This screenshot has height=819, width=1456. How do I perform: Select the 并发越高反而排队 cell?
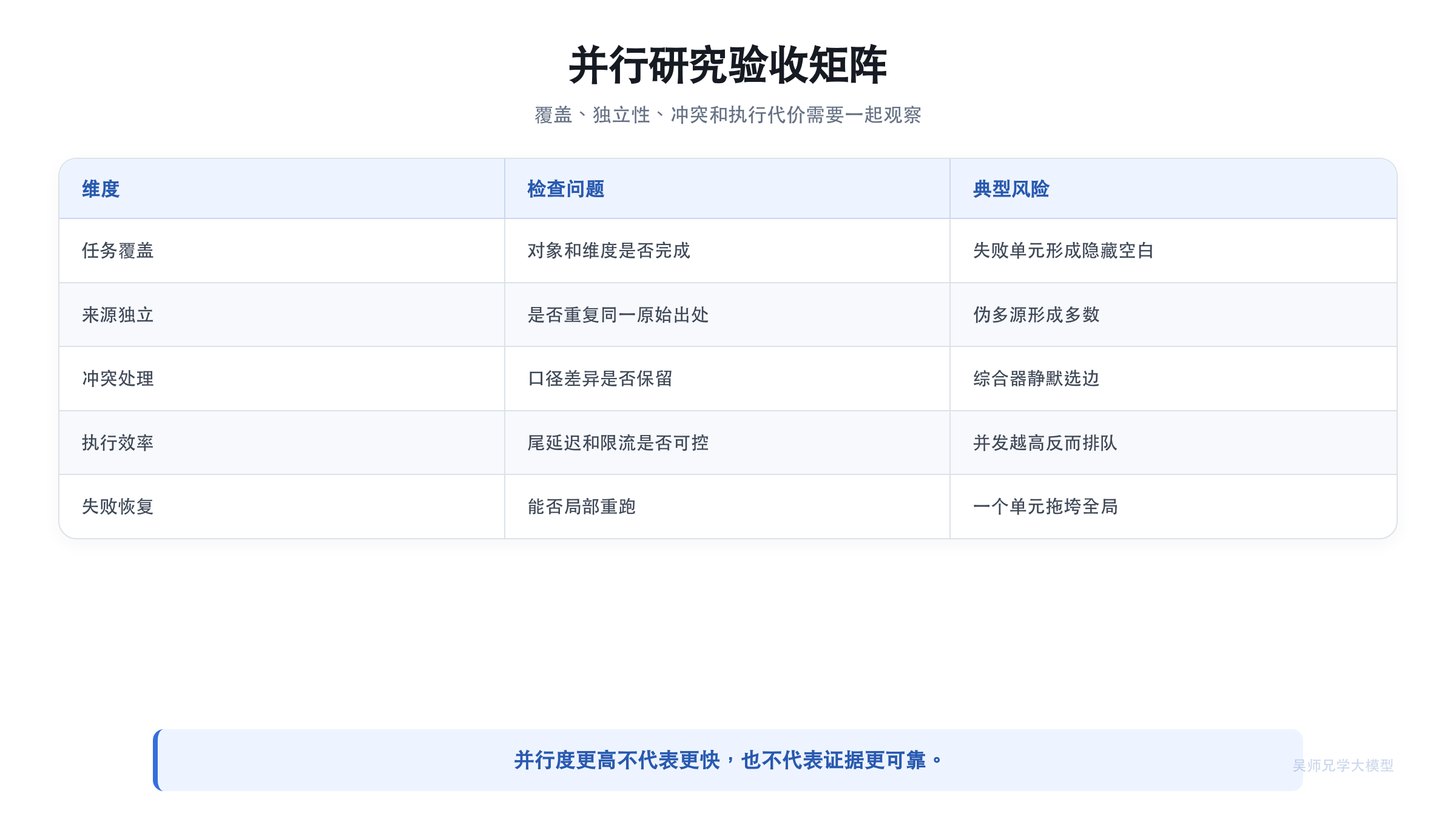click(1173, 443)
